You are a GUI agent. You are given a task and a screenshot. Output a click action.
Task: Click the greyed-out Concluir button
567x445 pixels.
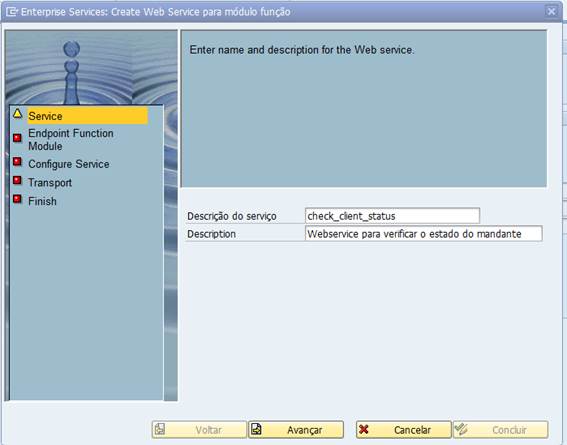(x=501, y=429)
